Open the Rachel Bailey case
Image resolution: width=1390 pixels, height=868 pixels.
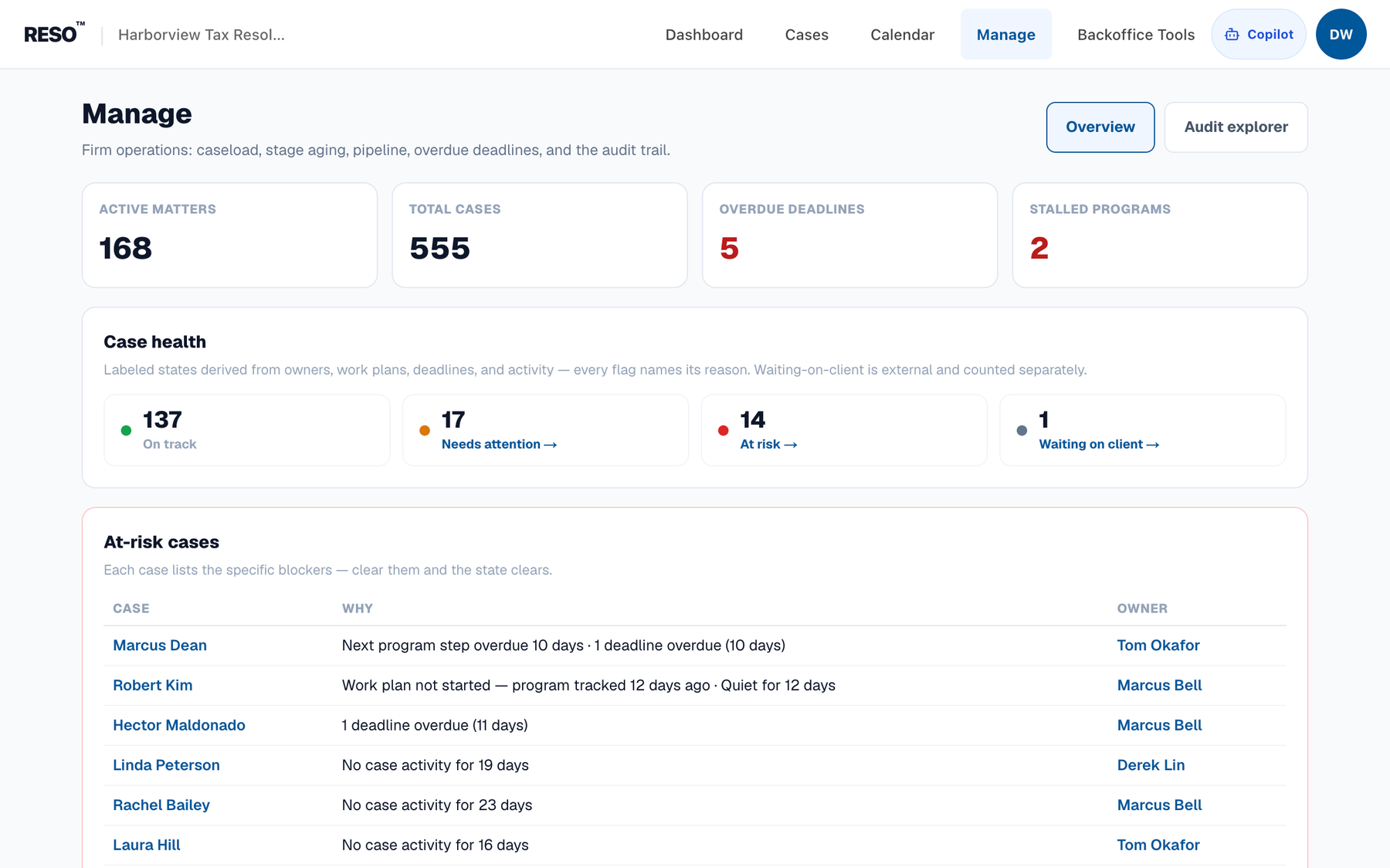pos(161,805)
